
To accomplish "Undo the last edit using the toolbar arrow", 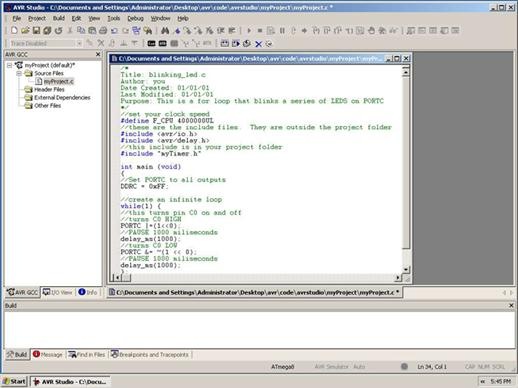I will 114,30.
